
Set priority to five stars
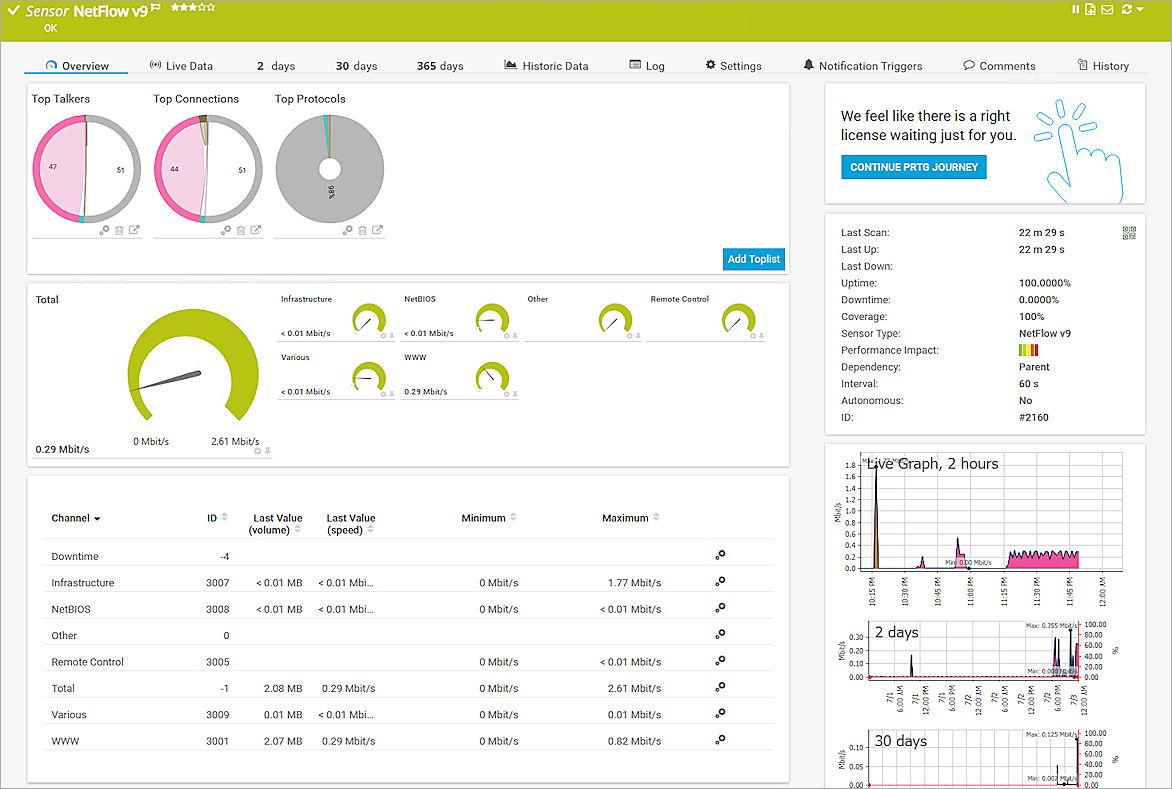point(211,7)
